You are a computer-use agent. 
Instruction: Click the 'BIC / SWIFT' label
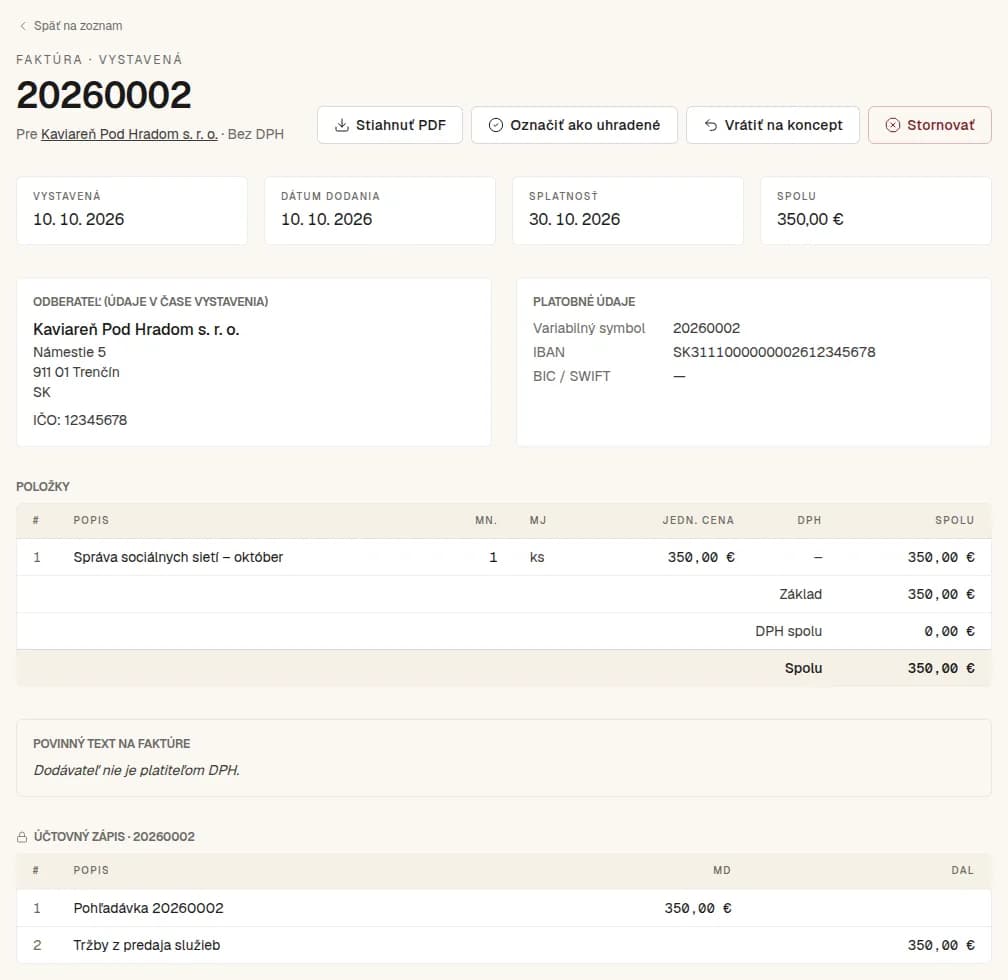tap(572, 376)
